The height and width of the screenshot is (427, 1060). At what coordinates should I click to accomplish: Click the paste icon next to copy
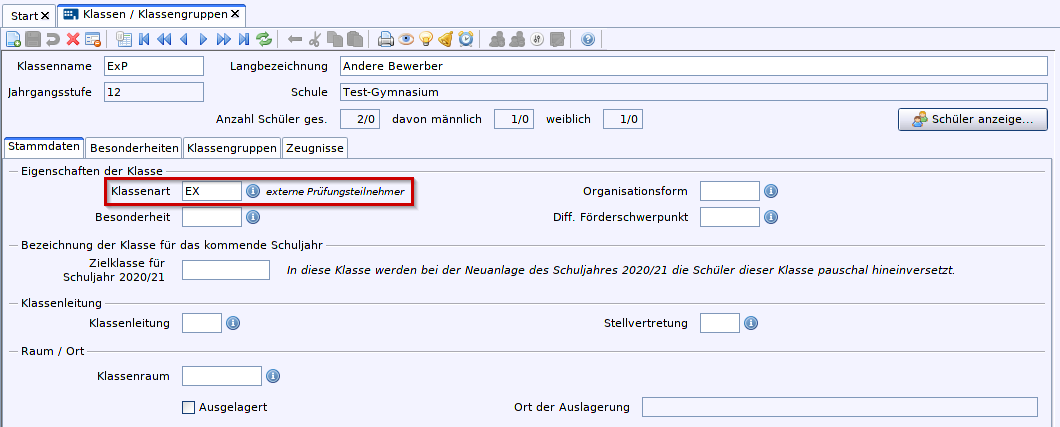[x=355, y=39]
